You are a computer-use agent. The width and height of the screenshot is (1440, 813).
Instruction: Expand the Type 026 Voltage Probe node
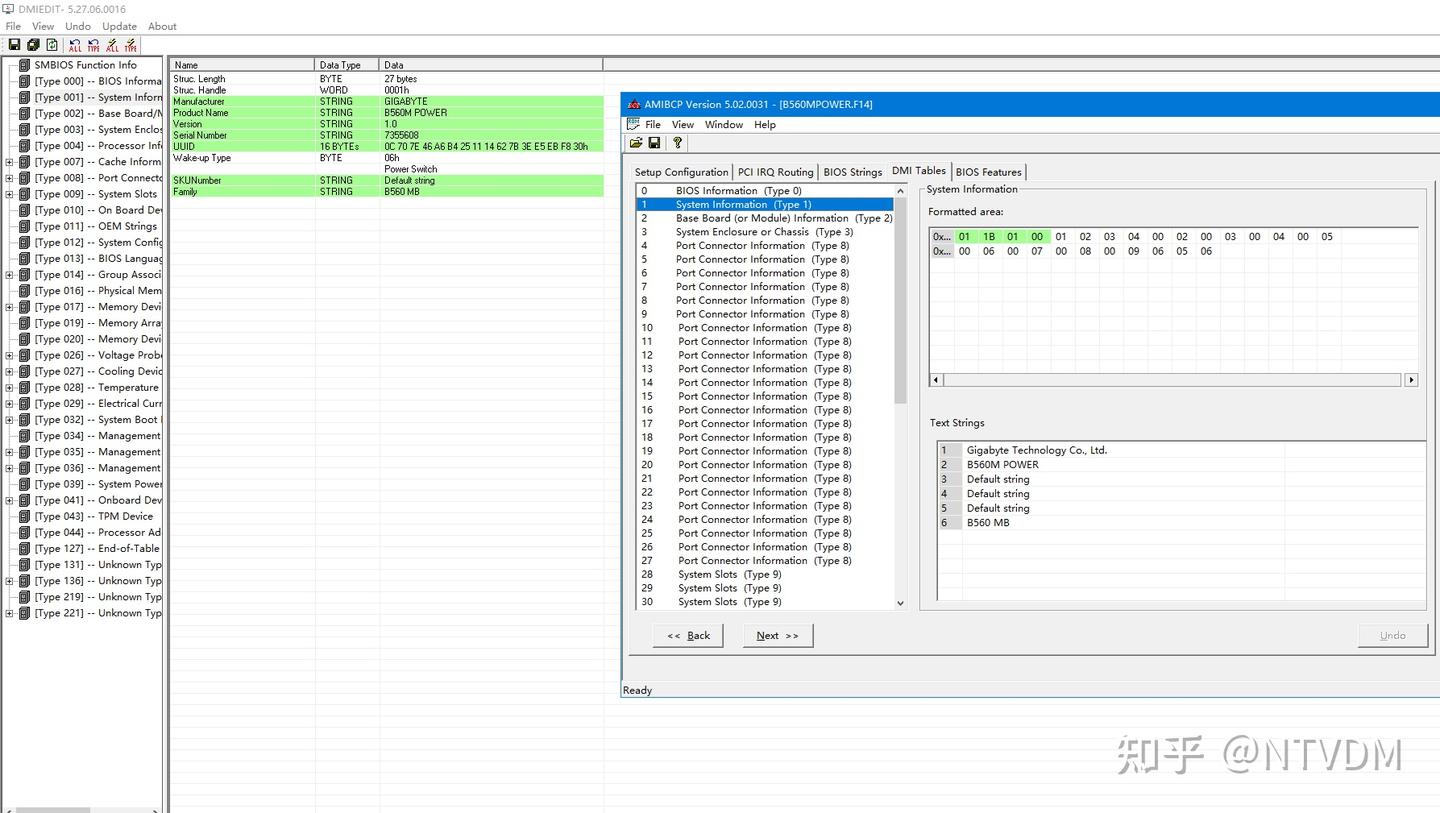pyautogui.click(x=8, y=355)
